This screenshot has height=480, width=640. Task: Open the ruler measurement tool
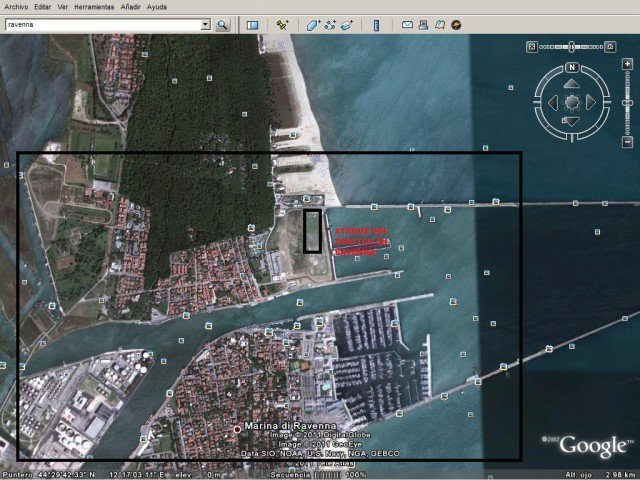[x=378, y=24]
